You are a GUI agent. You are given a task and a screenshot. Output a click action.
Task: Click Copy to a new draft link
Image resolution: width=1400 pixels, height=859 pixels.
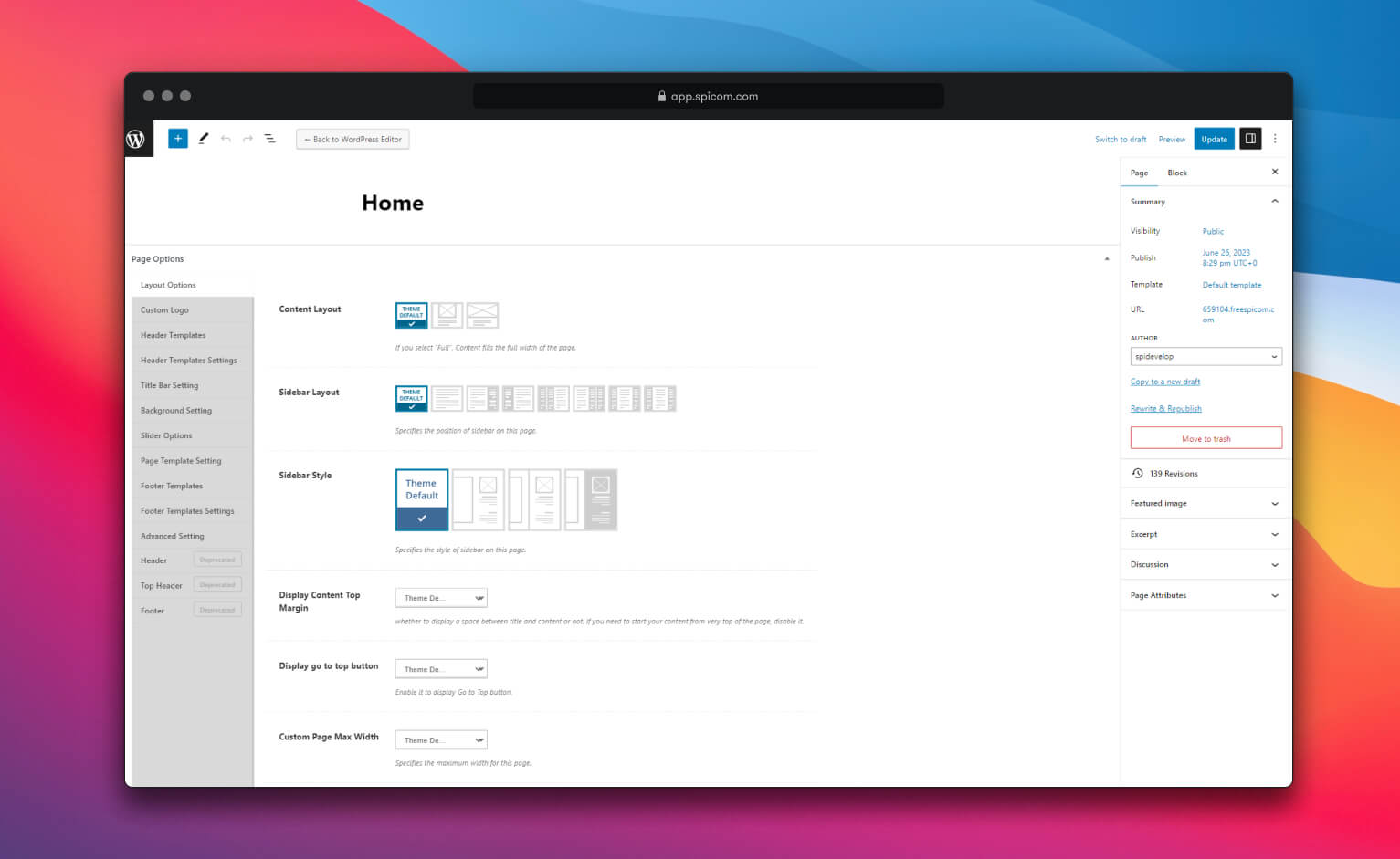pyautogui.click(x=1165, y=382)
